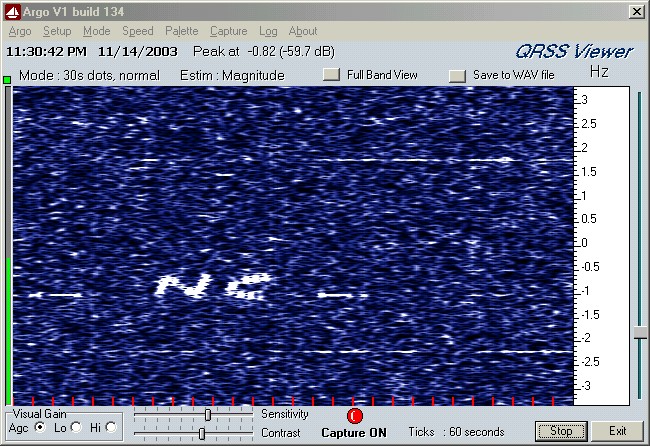Click the Sensitivity slider handle

[x=208, y=414]
